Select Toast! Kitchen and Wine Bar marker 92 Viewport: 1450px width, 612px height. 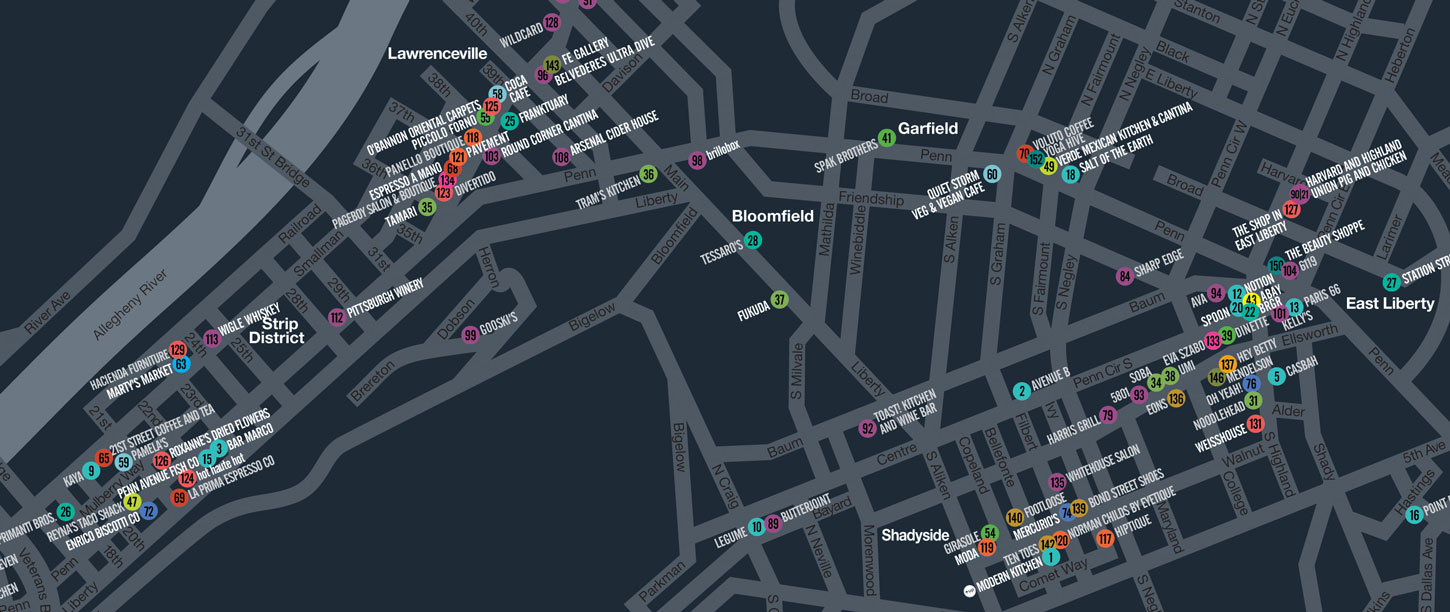point(867,429)
